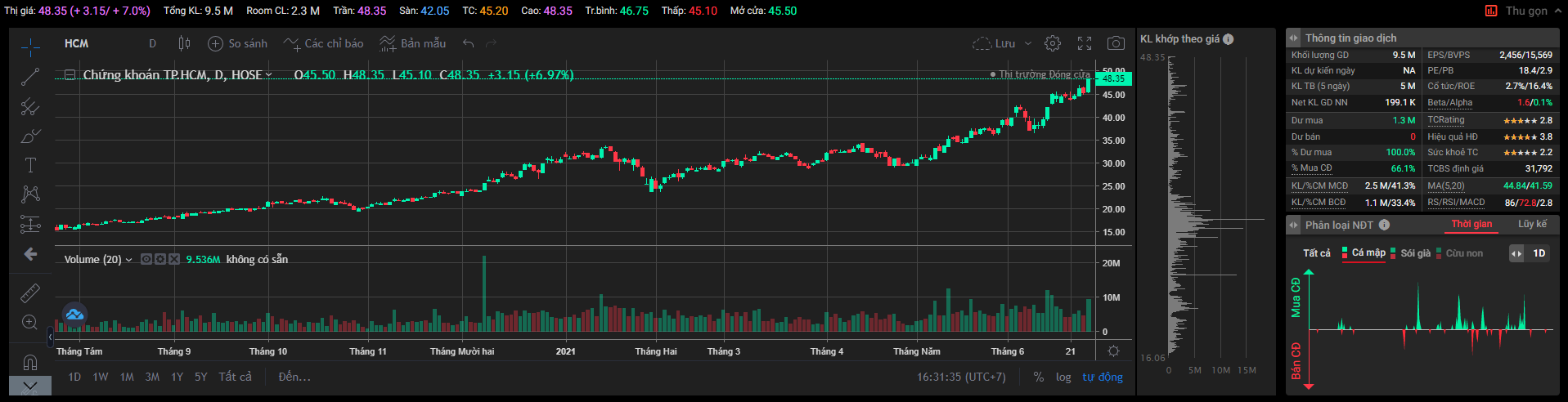
Task: Select the Thời gian tab
Action: [1471, 224]
